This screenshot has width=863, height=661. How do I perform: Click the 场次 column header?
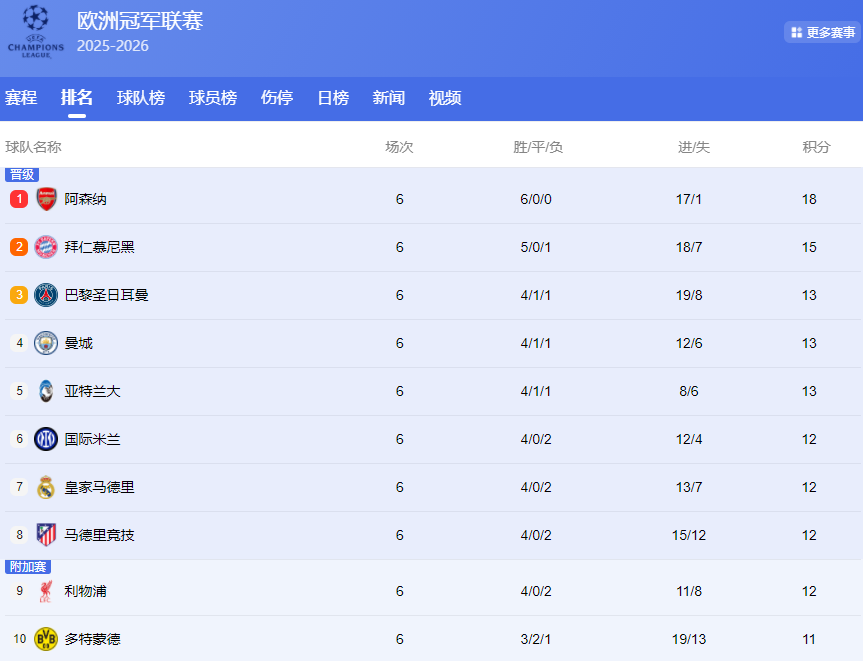[x=399, y=147]
